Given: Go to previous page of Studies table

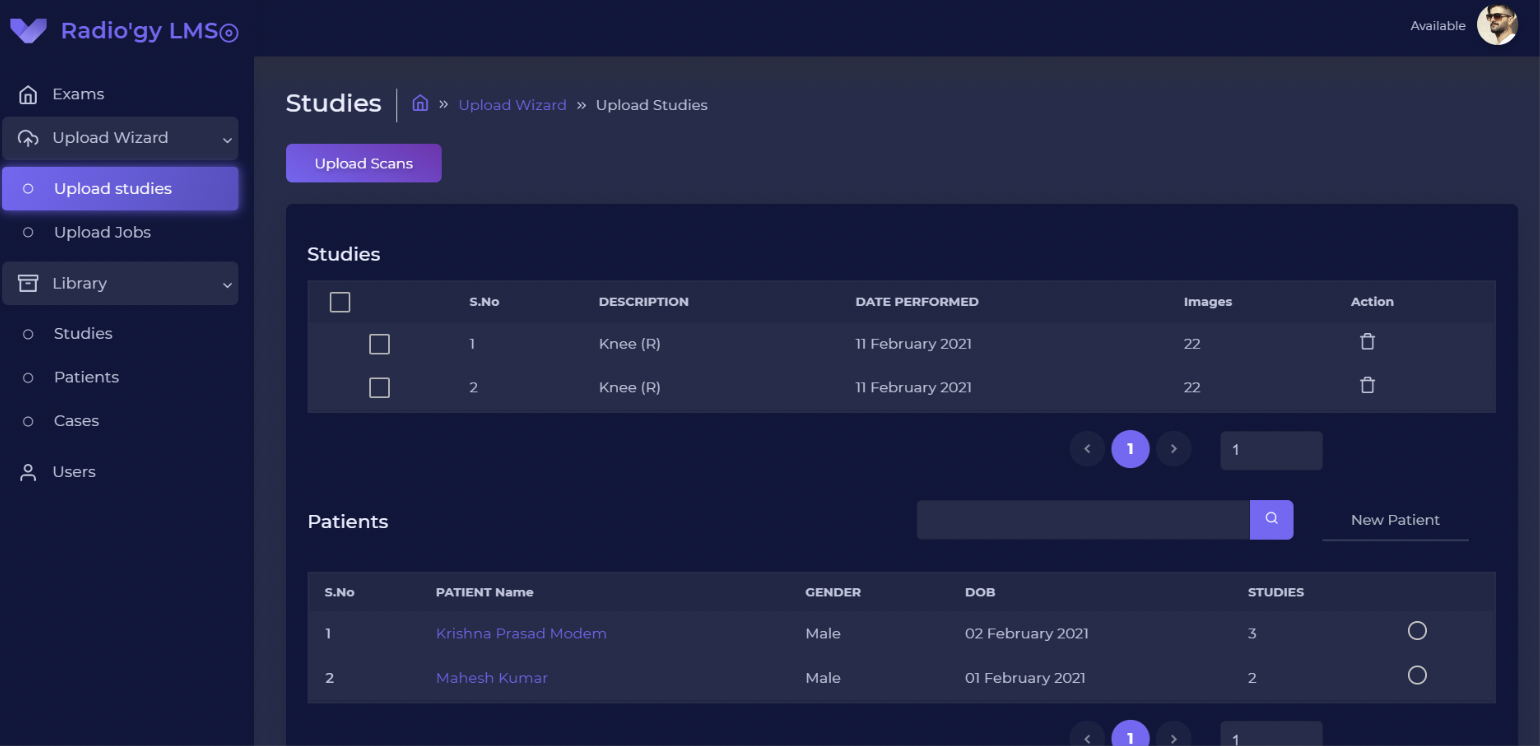Looking at the screenshot, I should [1087, 449].
